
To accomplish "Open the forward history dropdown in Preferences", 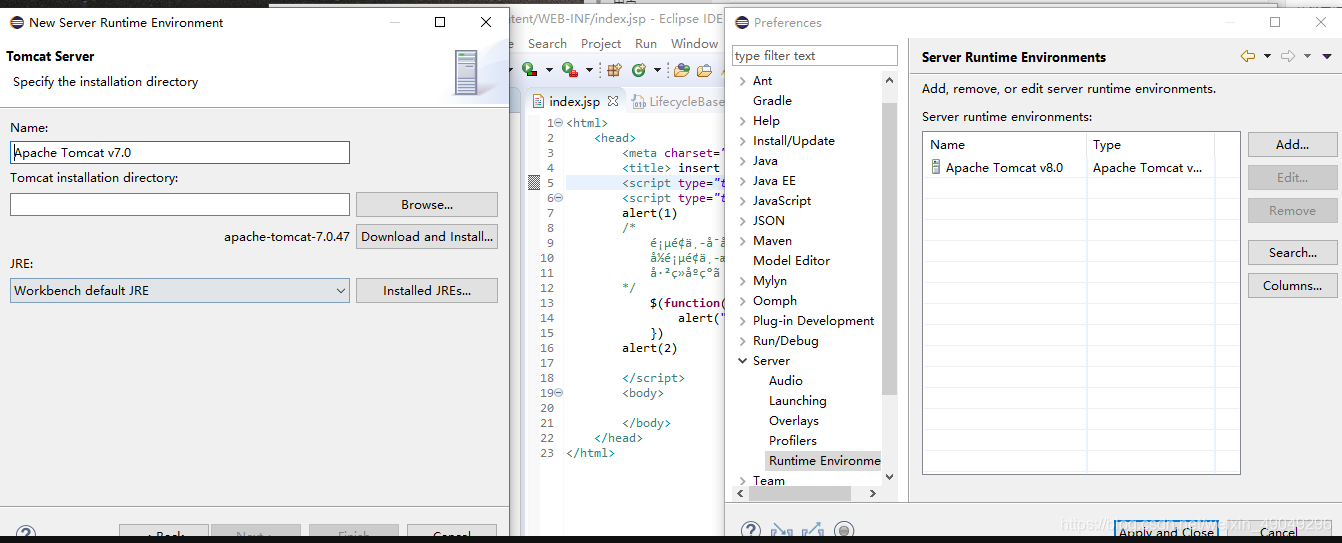I will pos(1307,57).
